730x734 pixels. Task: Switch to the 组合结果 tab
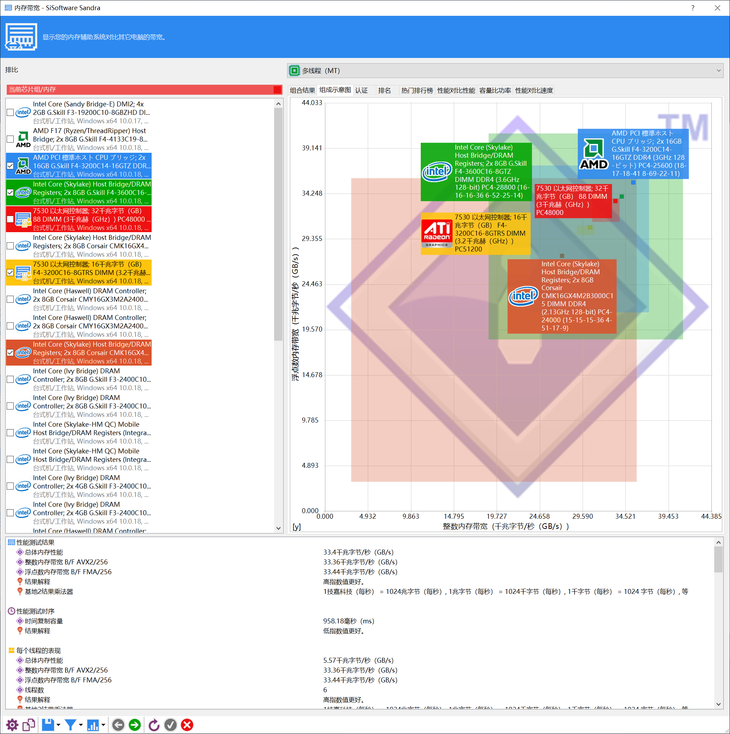click(302, 90)
